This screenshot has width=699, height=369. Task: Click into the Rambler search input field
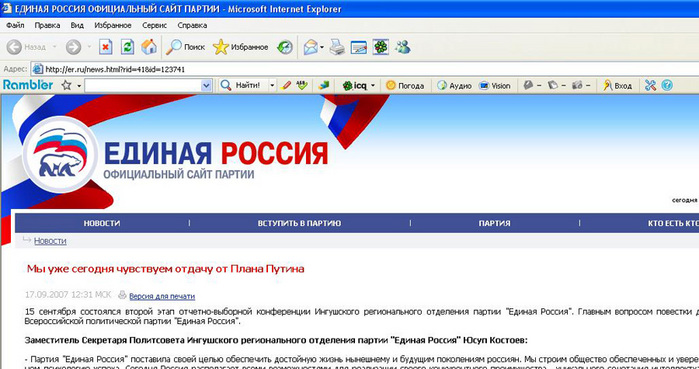pos(143,86)
